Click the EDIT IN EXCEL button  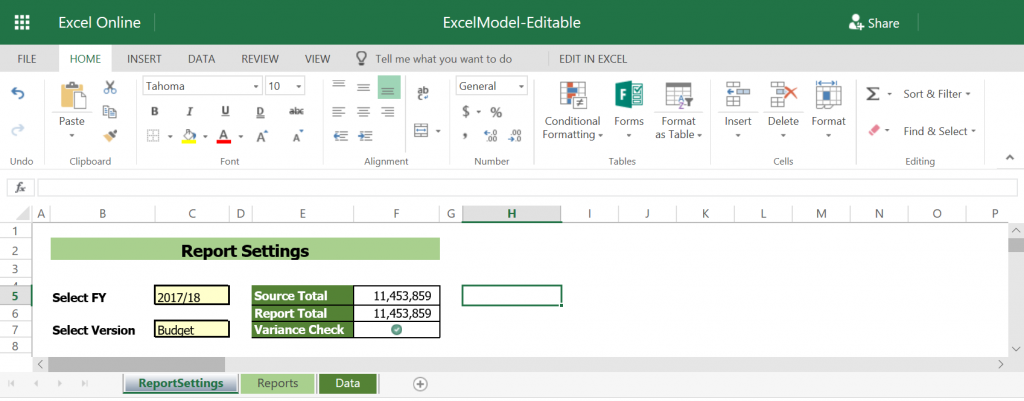click(593, 59)
